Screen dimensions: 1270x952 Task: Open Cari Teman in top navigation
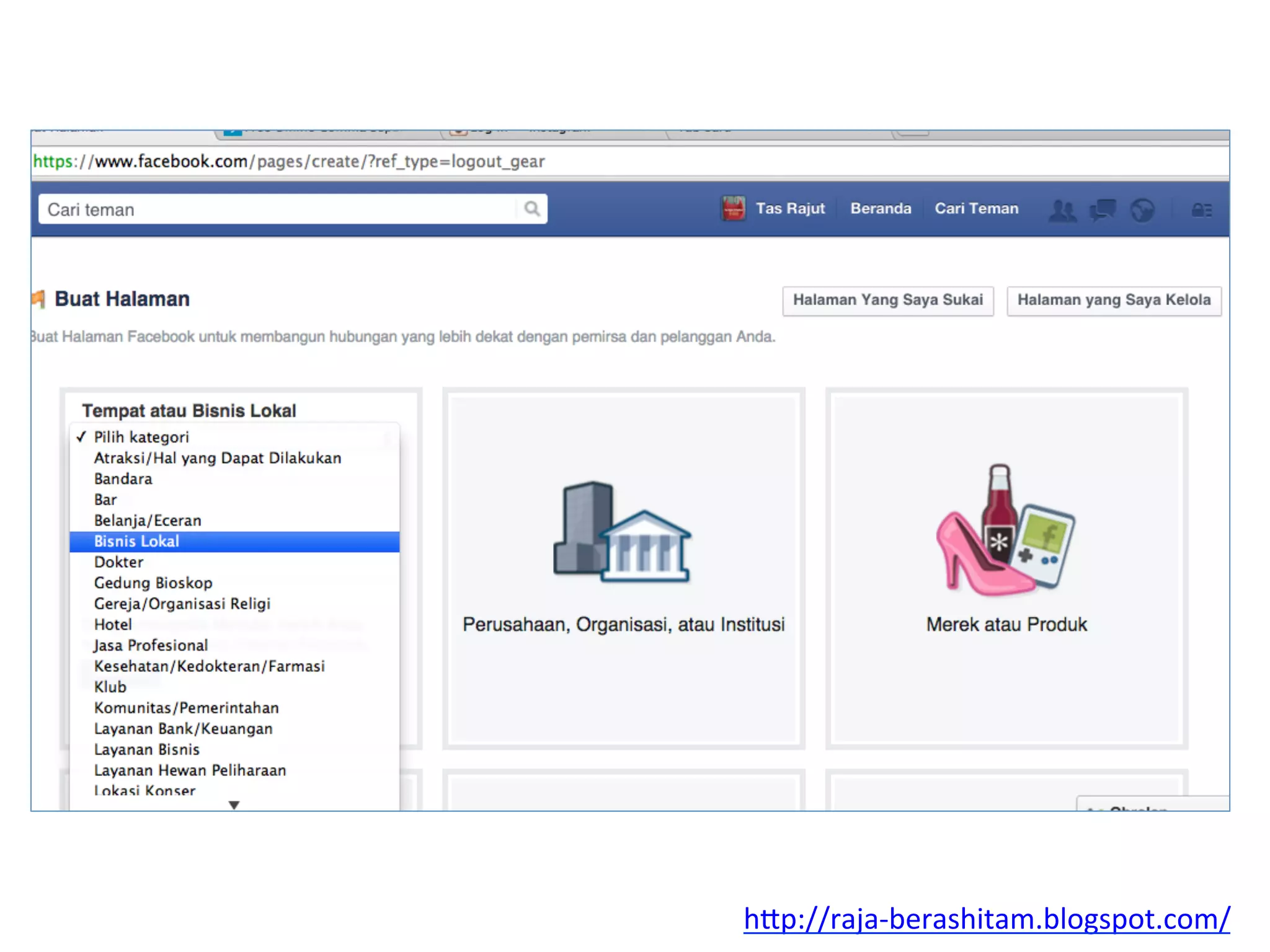[976, 209]
